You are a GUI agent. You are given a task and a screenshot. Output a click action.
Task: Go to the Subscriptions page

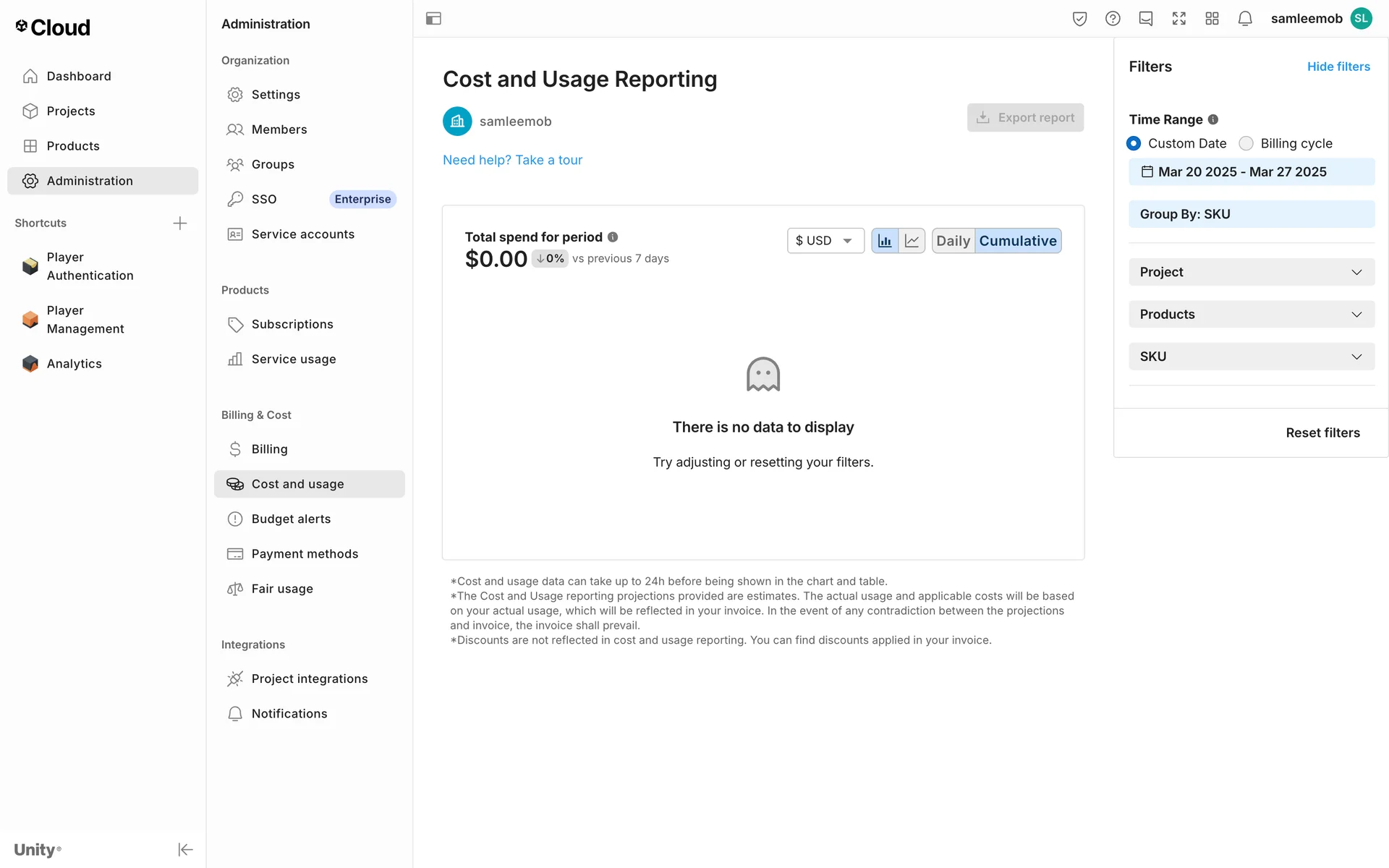tap(292, 324)
